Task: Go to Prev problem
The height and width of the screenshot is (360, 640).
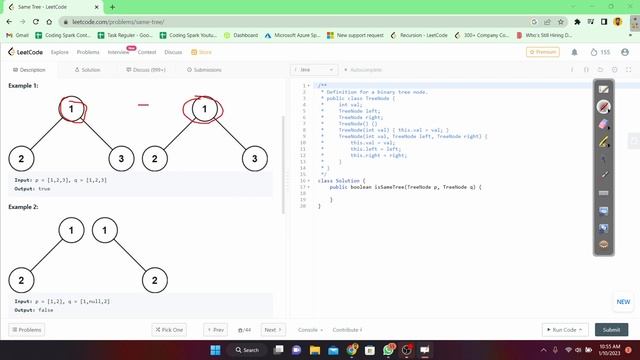Action: point(216,330)
